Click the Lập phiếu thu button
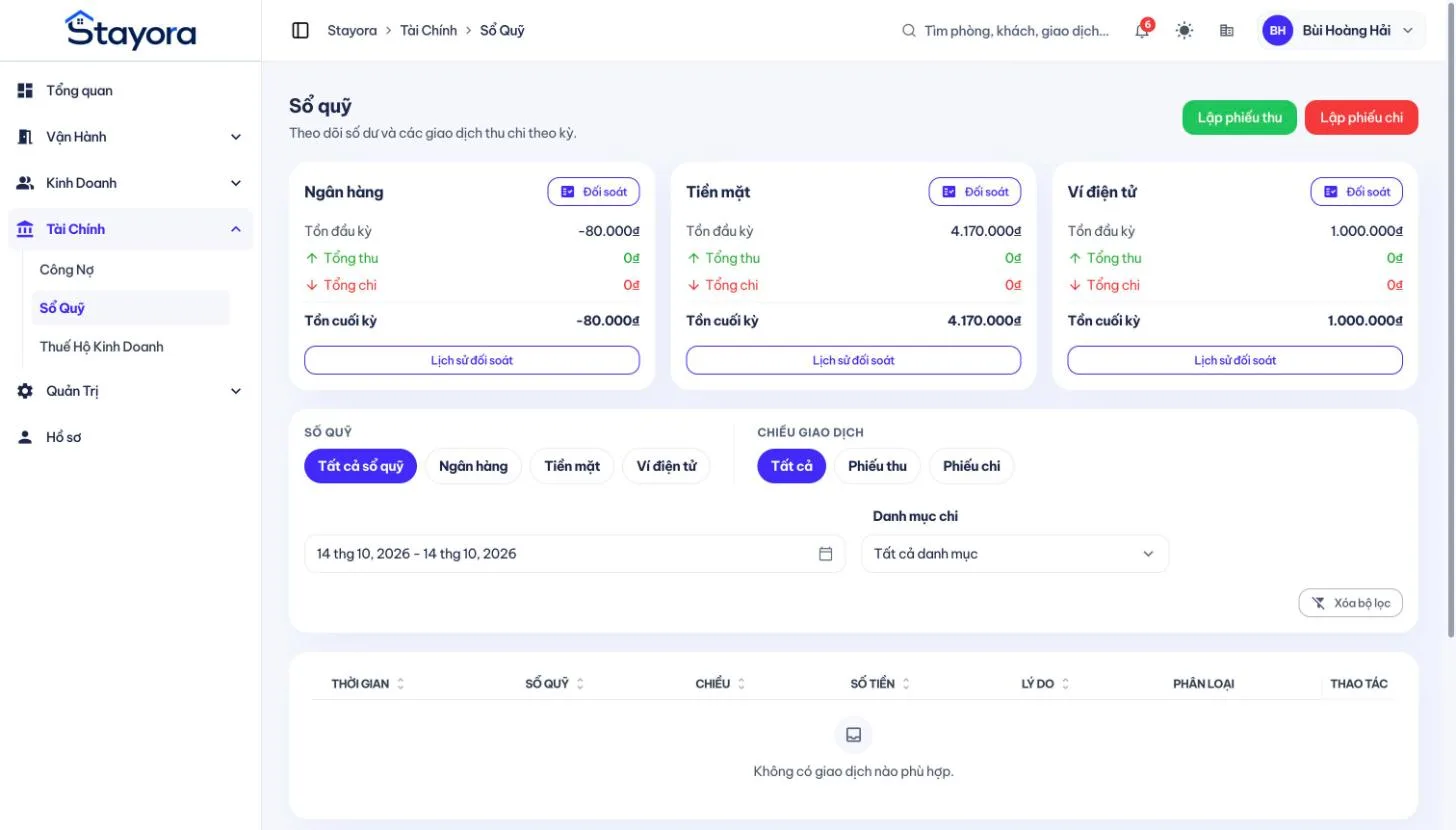 point(1239,118)
